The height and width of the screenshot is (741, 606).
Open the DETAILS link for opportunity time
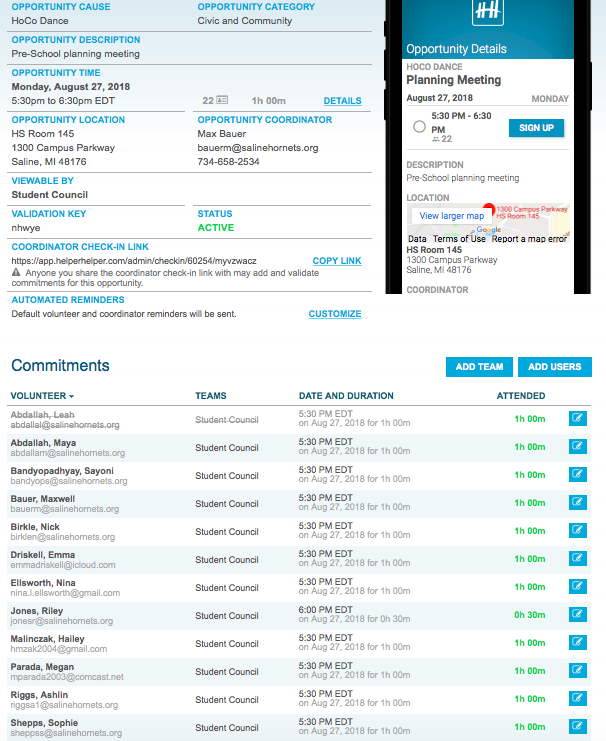342,101
